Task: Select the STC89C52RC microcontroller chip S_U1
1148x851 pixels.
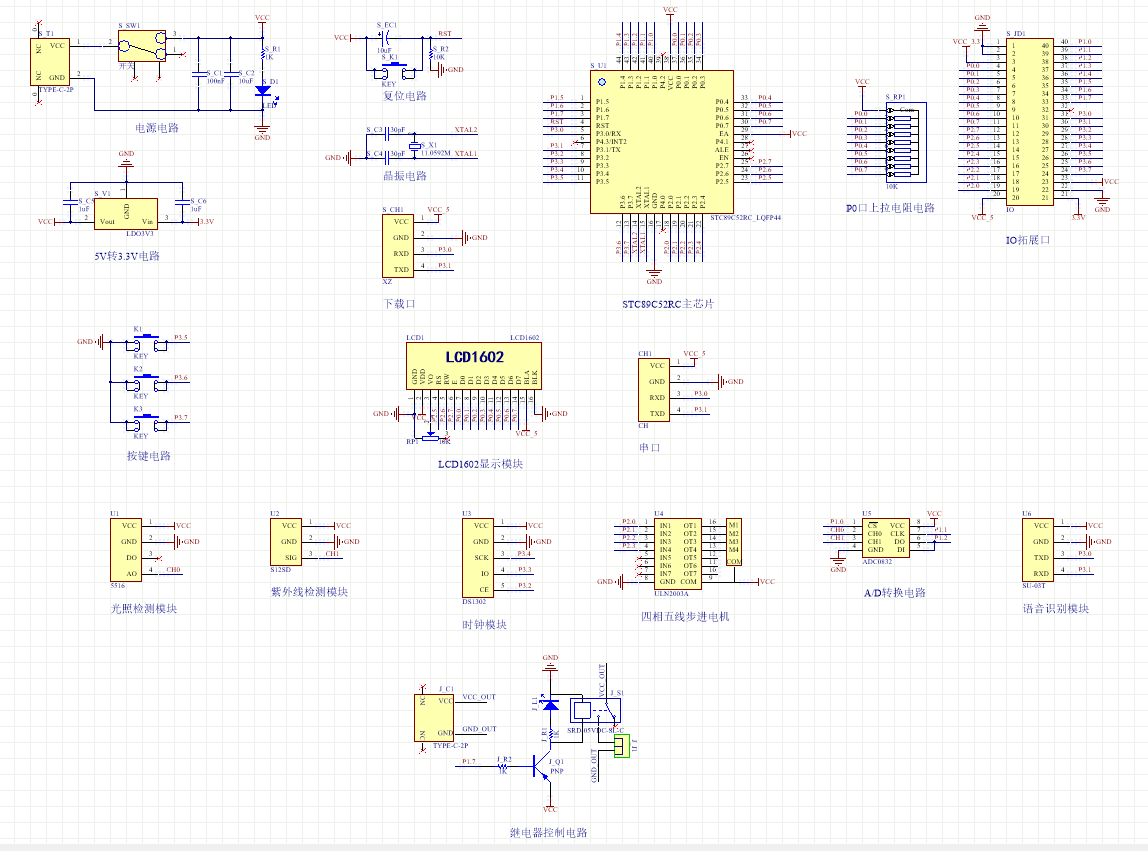Action: [662, 142]
